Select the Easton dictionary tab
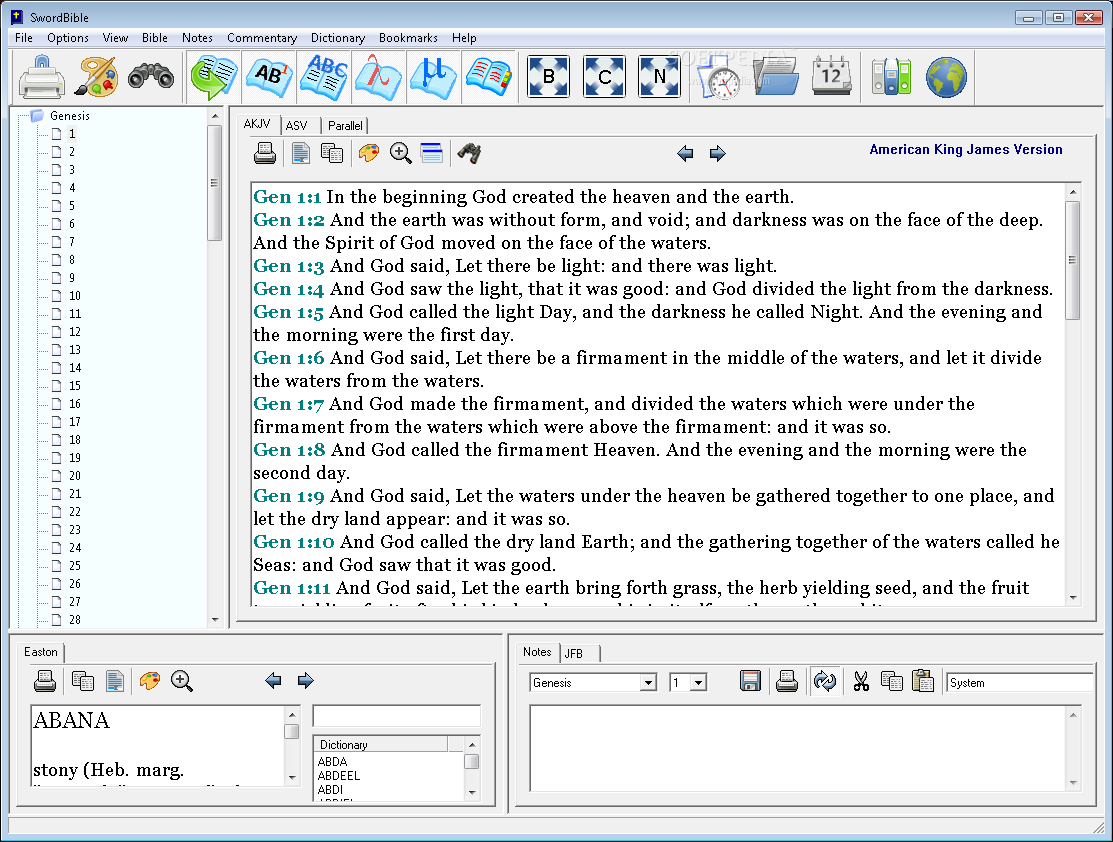Screen dimensions: 1113x842 pyautogui.click(x=40, y=652)
